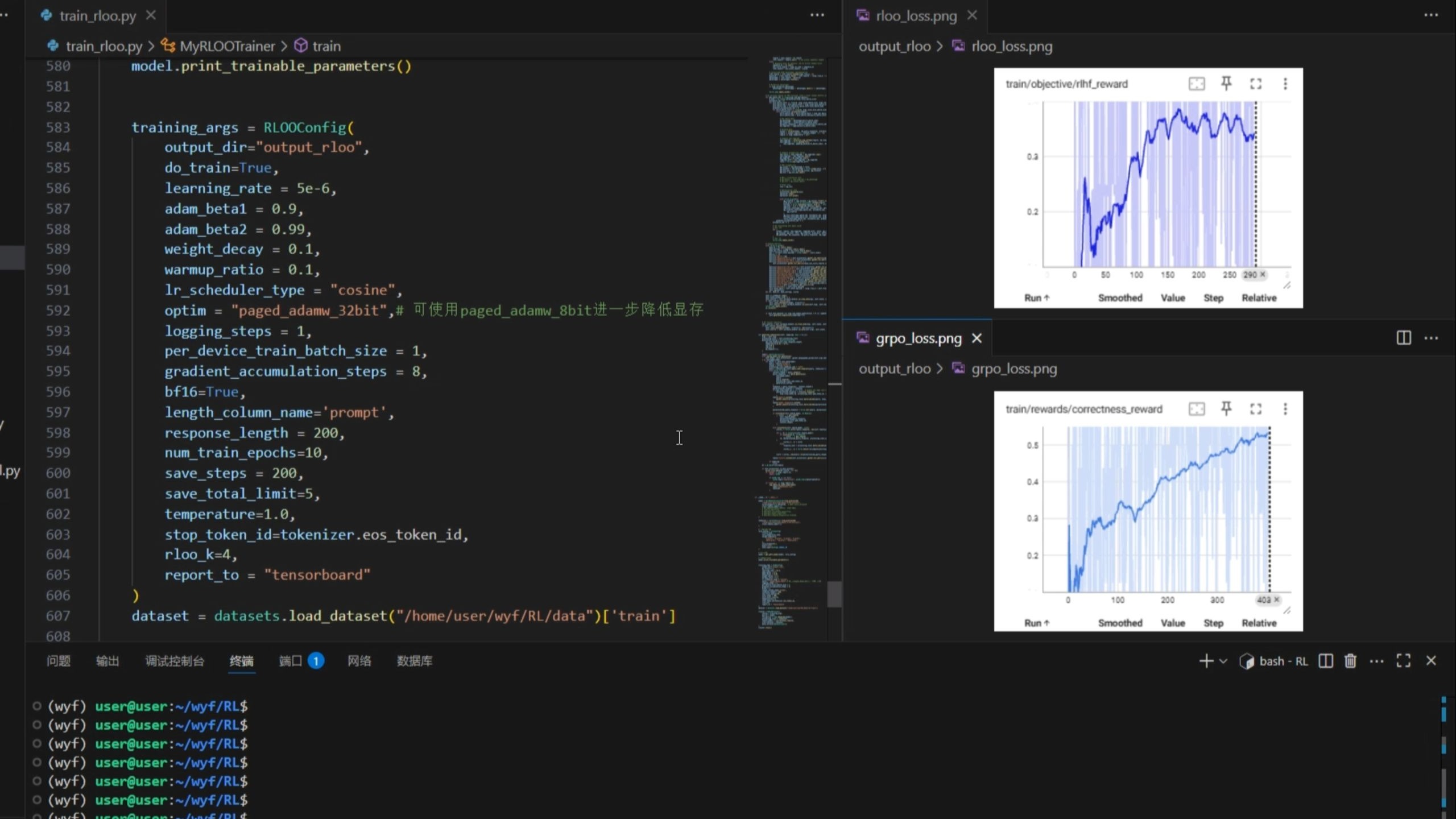Open sidebar overflow menu at top-left
The image size is (1456, 819).
(5, 15)
